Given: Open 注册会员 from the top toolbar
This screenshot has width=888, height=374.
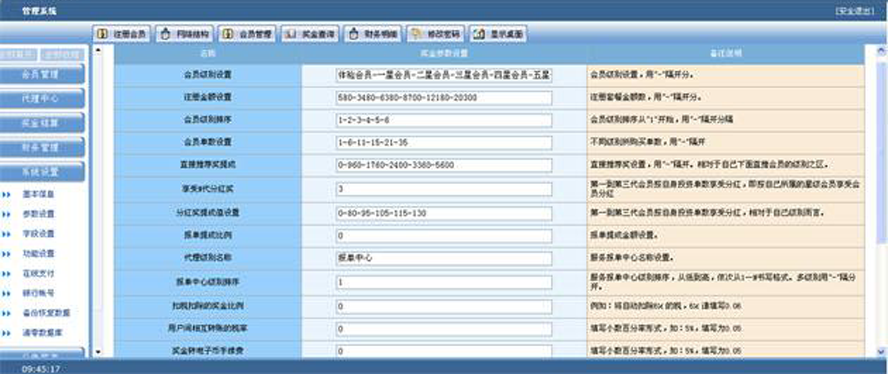Looking at the screenshot, I should [x=122, y=34].
